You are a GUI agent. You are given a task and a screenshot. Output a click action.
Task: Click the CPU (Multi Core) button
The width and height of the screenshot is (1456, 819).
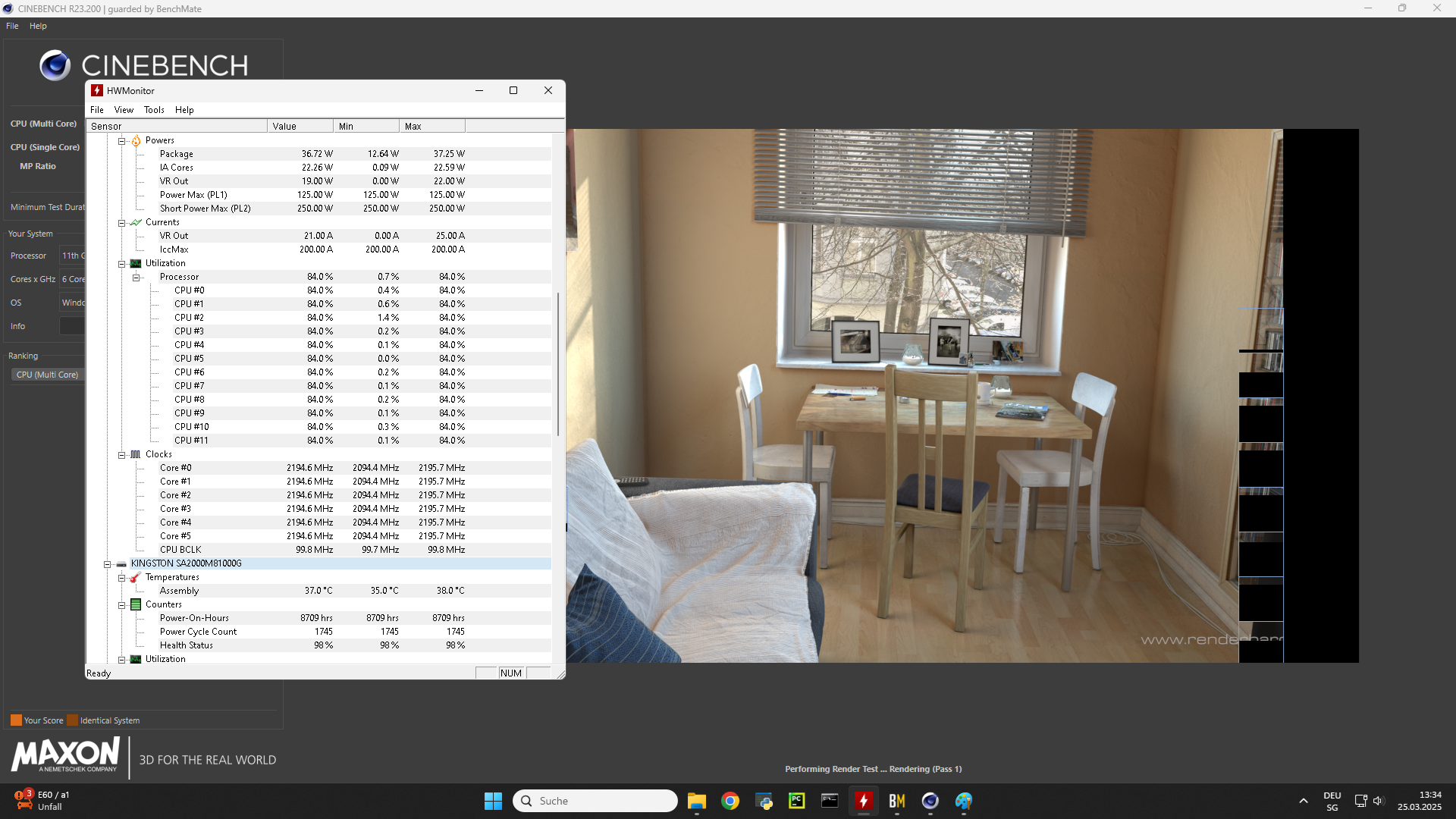44,124
